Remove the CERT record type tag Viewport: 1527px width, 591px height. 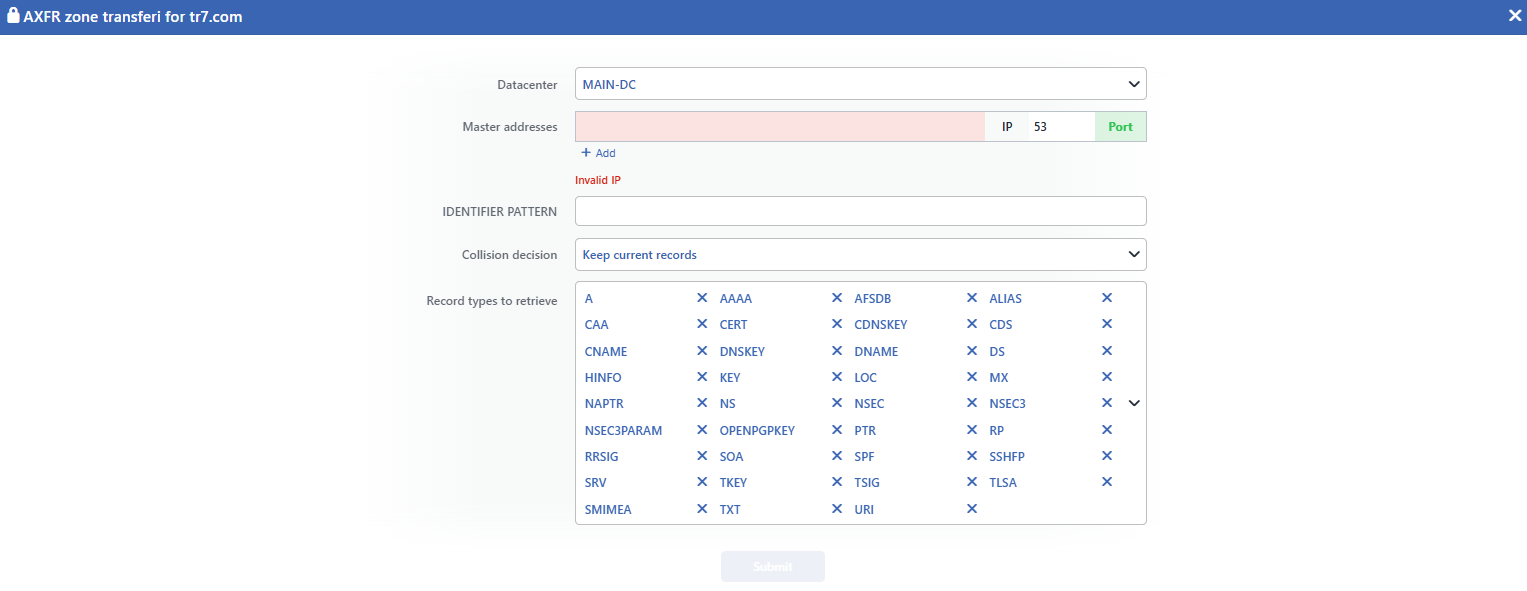coord(837,324)
